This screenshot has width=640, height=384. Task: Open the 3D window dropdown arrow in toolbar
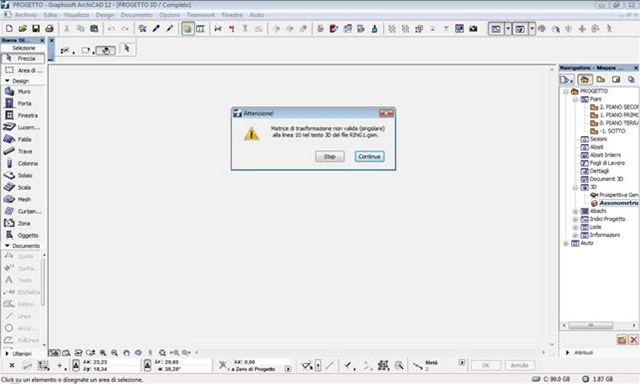532,29
